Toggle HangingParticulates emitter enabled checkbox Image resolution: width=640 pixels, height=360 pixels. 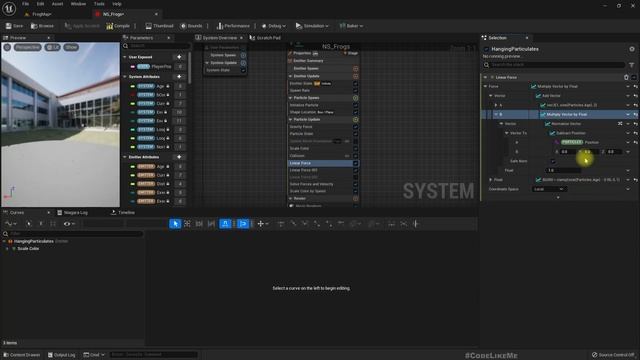tap(486, 49)
